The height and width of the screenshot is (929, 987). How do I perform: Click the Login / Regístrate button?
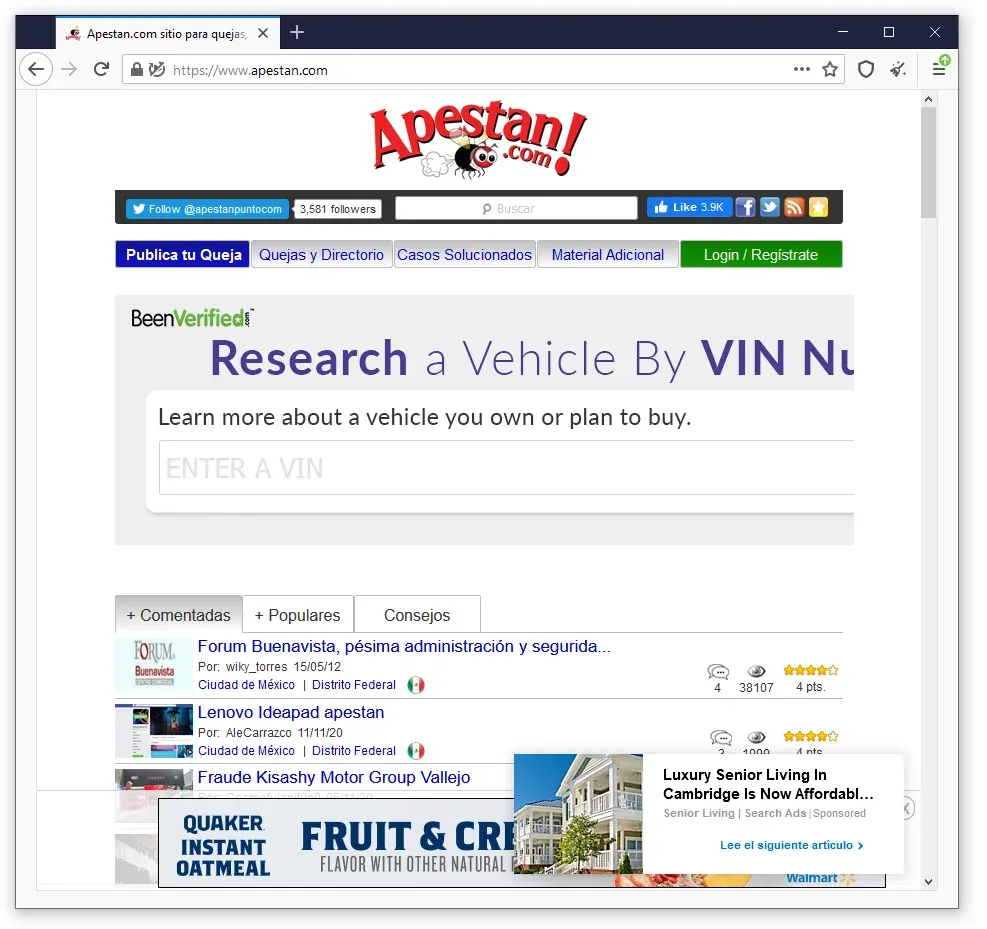(x=760, y=254)
